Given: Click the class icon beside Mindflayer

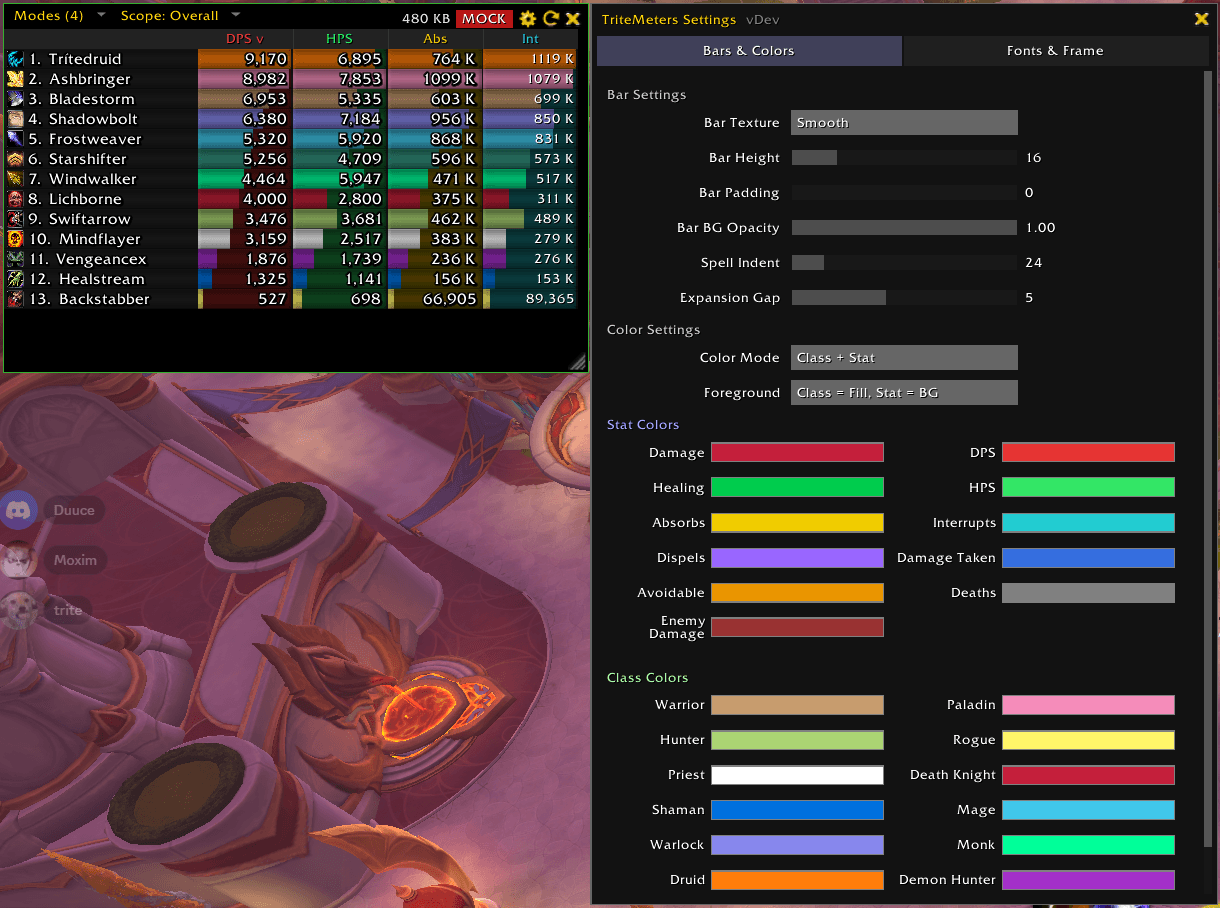Looking at the screenshot, I should coord(15,239).
